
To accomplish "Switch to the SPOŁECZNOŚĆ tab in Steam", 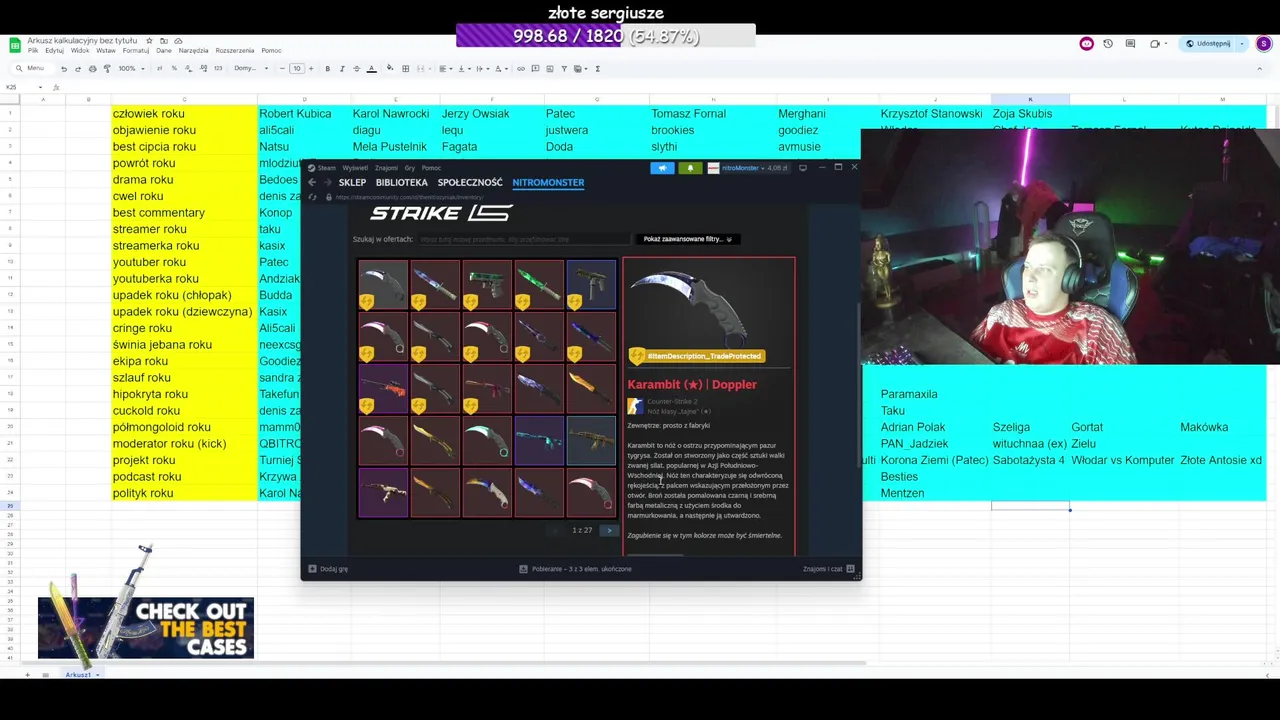I will coord(470,182).
